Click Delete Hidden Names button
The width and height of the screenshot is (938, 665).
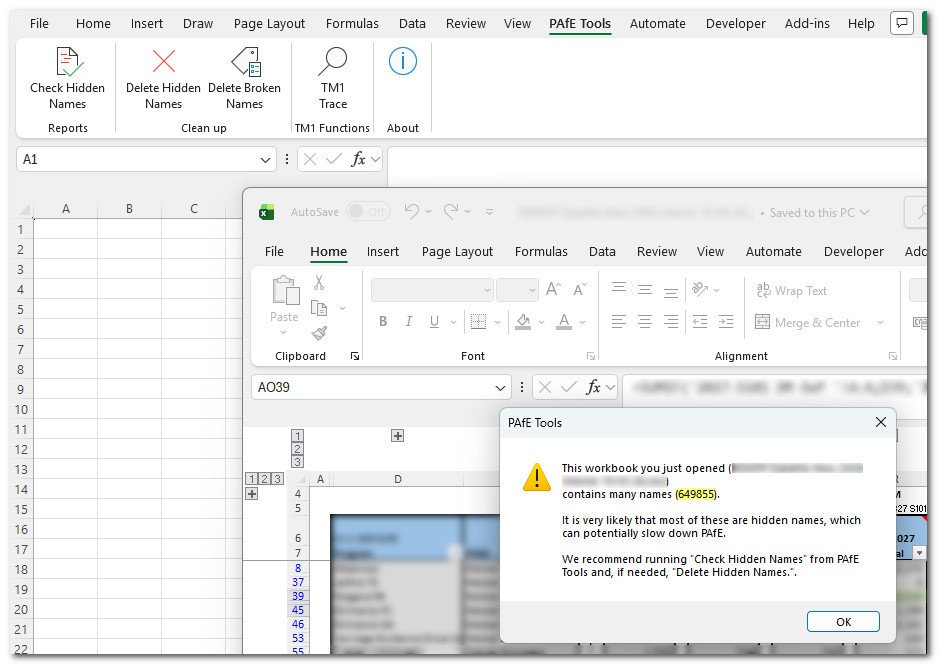[163, 78]
